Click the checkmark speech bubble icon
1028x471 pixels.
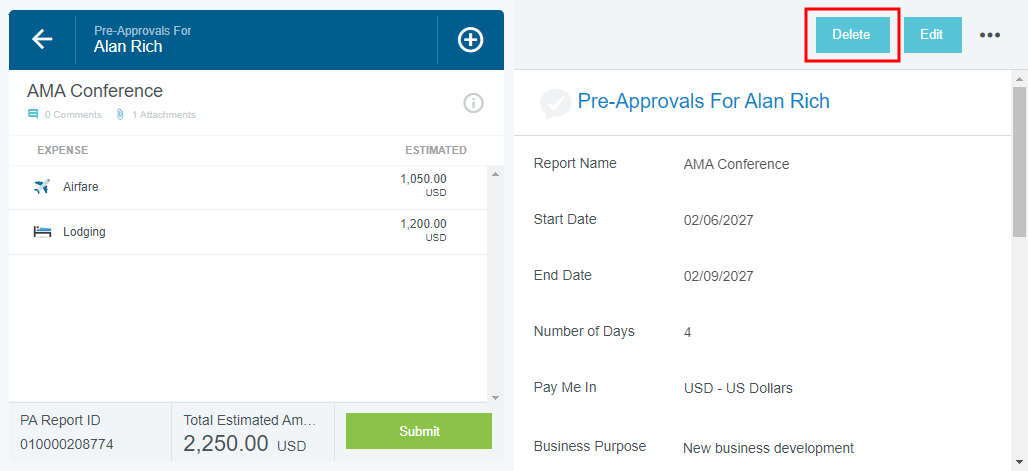pos(554,102)
